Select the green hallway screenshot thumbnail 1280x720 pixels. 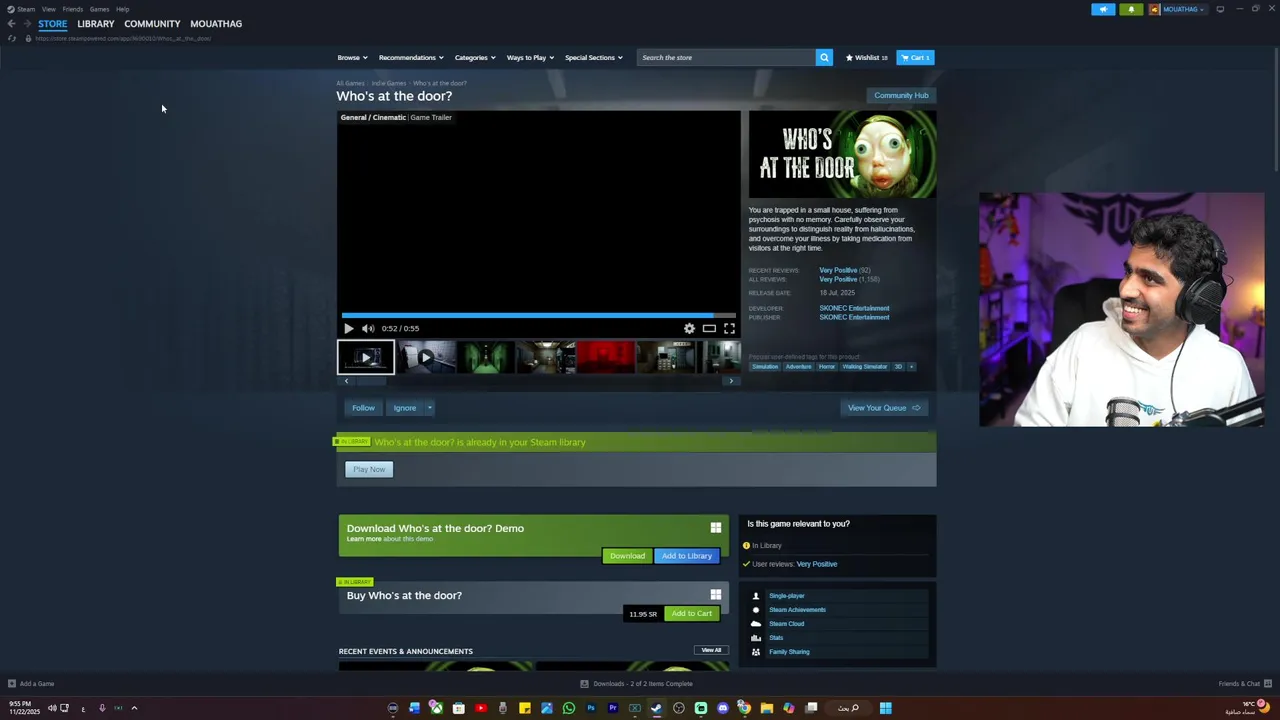click(486, 357)
